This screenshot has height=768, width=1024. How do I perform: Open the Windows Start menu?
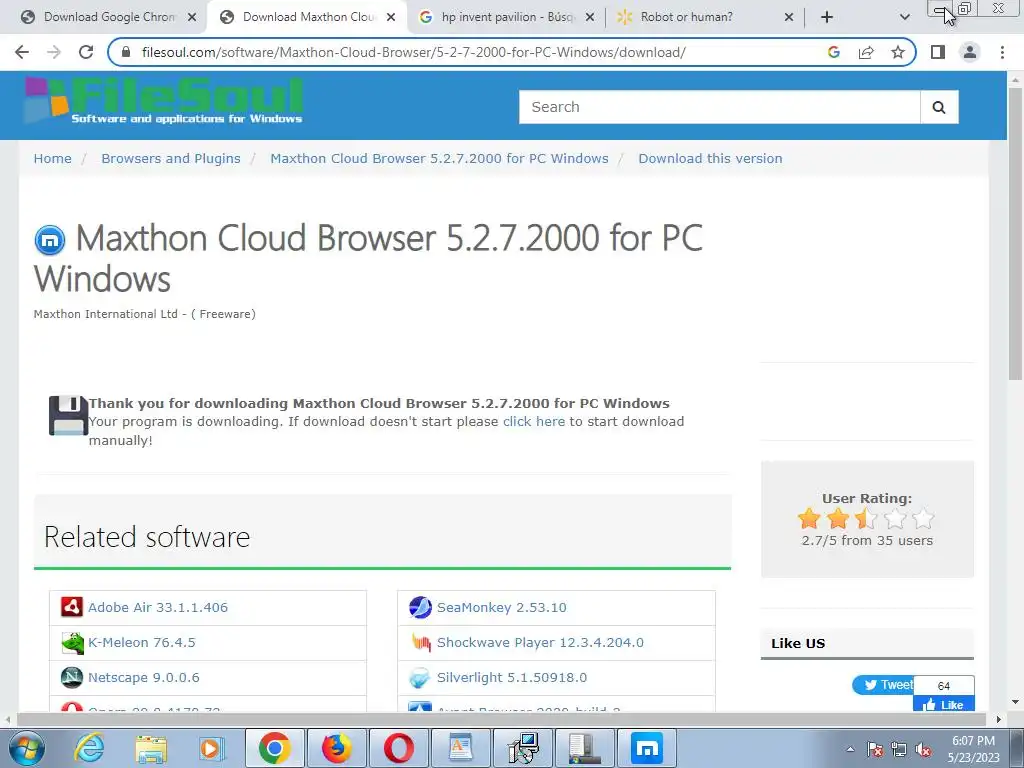pos(27,748)
